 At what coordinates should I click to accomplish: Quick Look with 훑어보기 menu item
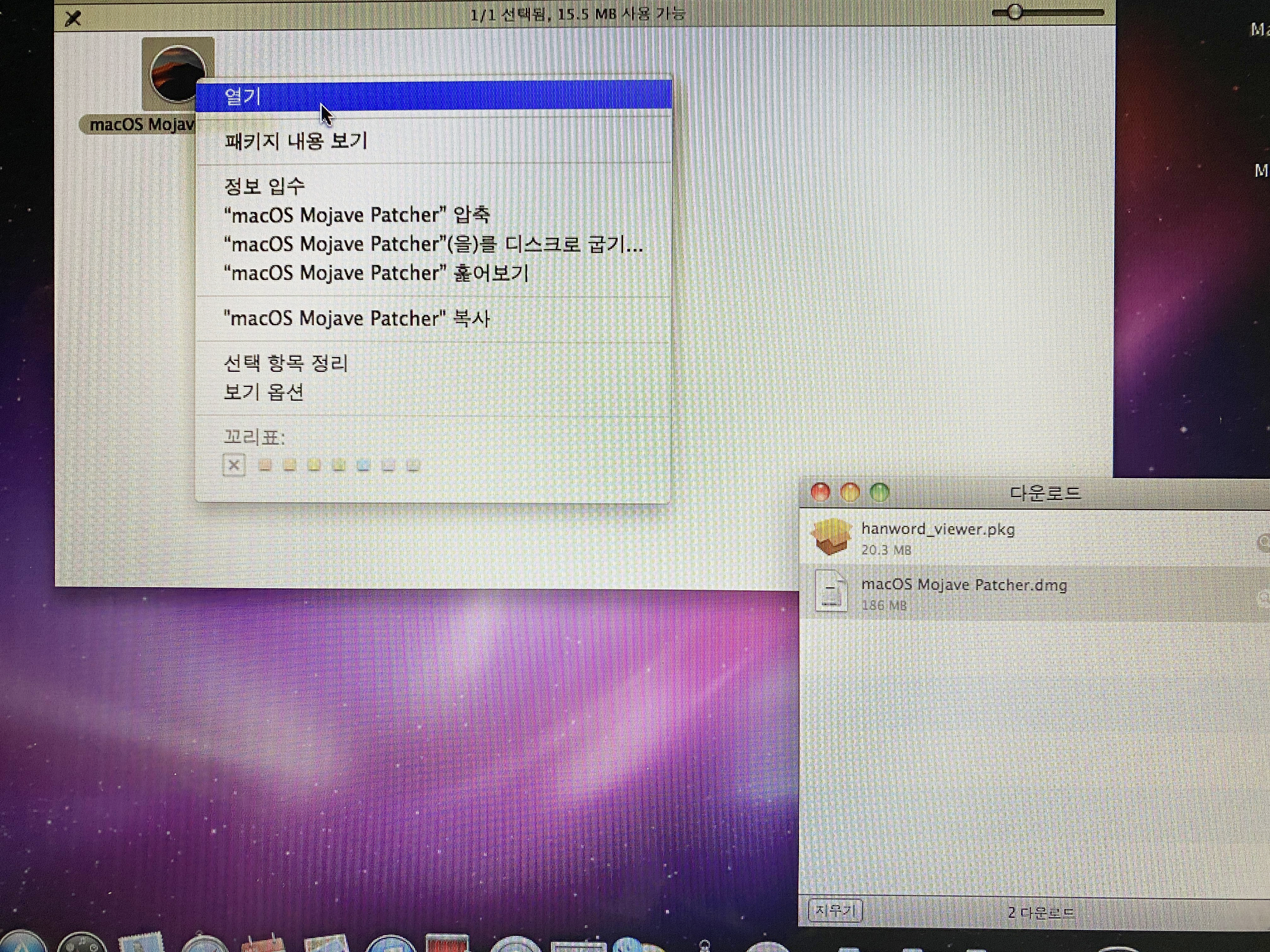[375, 273]
